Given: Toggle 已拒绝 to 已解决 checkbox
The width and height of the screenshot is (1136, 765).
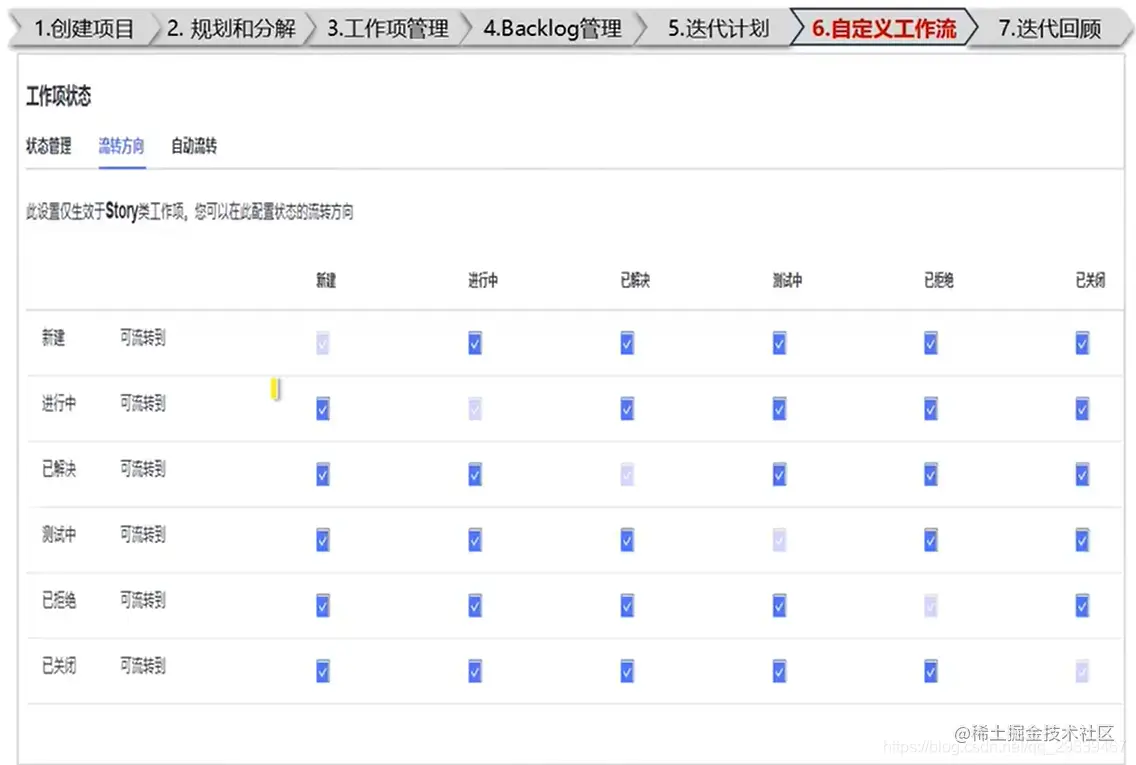Looking at the screenshot, I should 627,605.
